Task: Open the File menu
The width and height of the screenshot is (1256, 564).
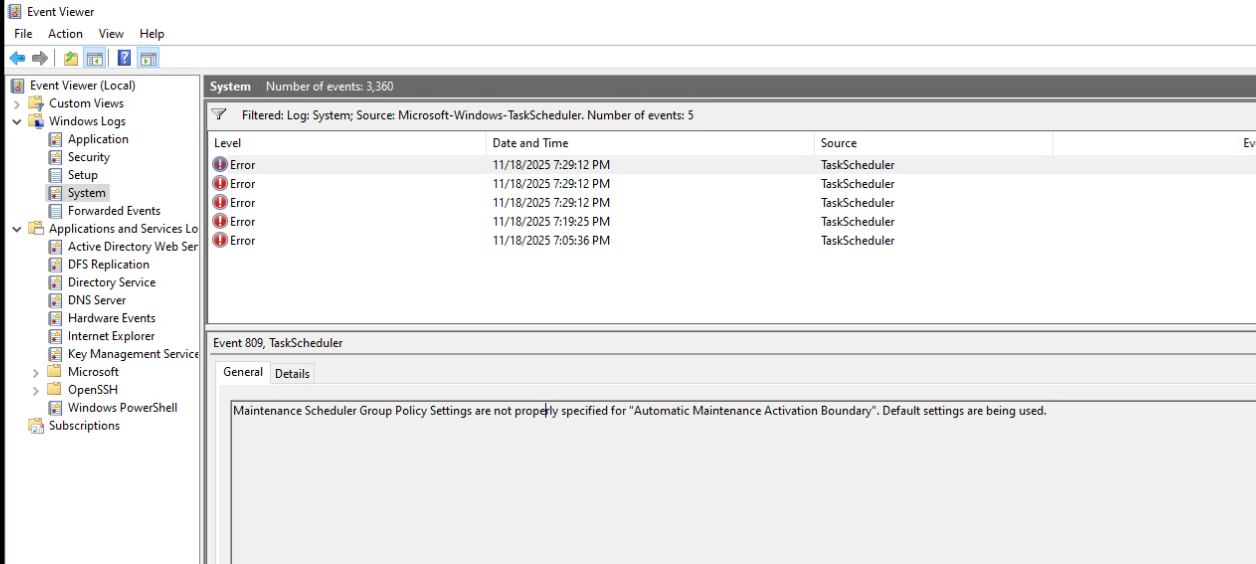Action: pyautogui.click(x=23, y=34)
